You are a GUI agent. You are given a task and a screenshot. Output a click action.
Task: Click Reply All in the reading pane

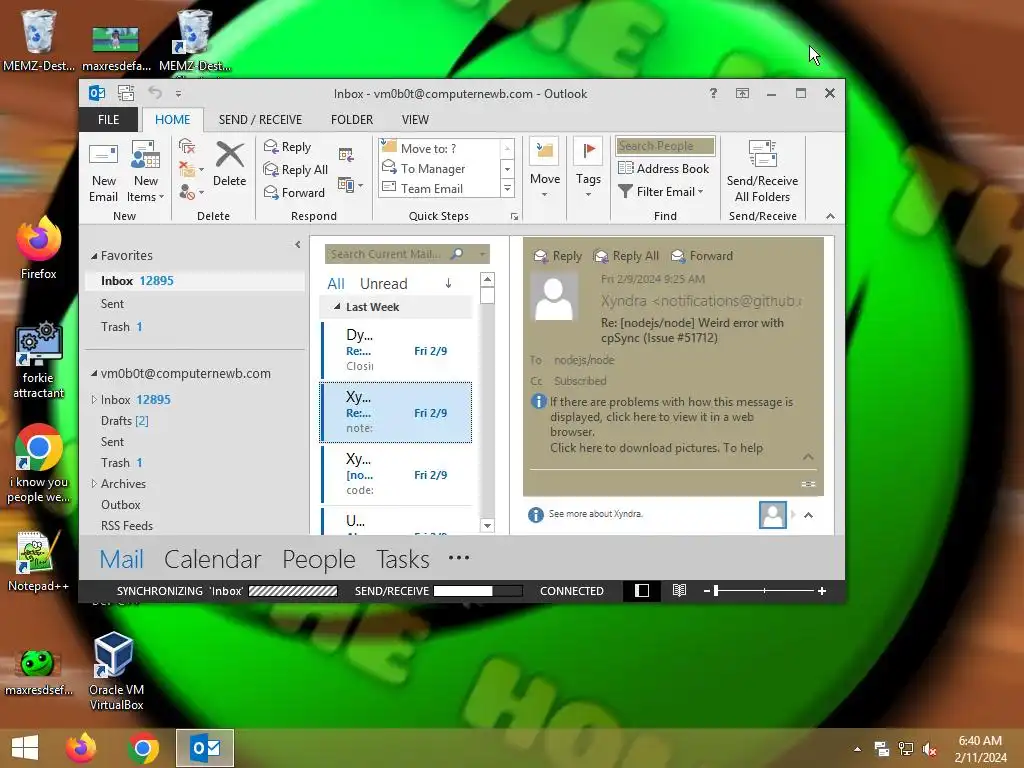[x=626, y=256]
